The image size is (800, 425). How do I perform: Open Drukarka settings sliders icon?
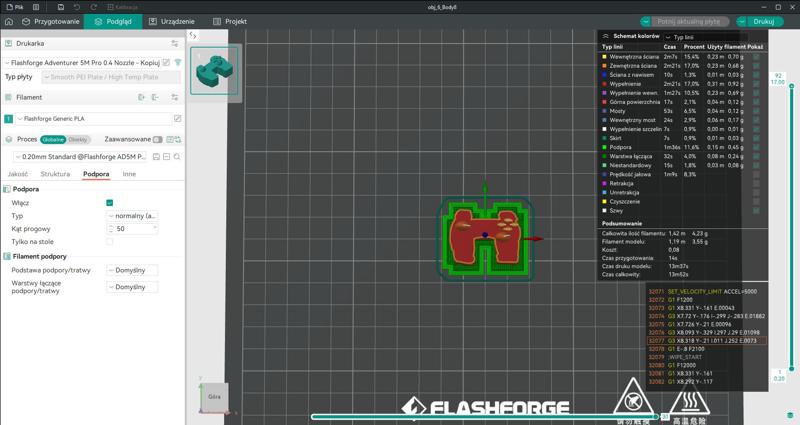pos(175,43)
